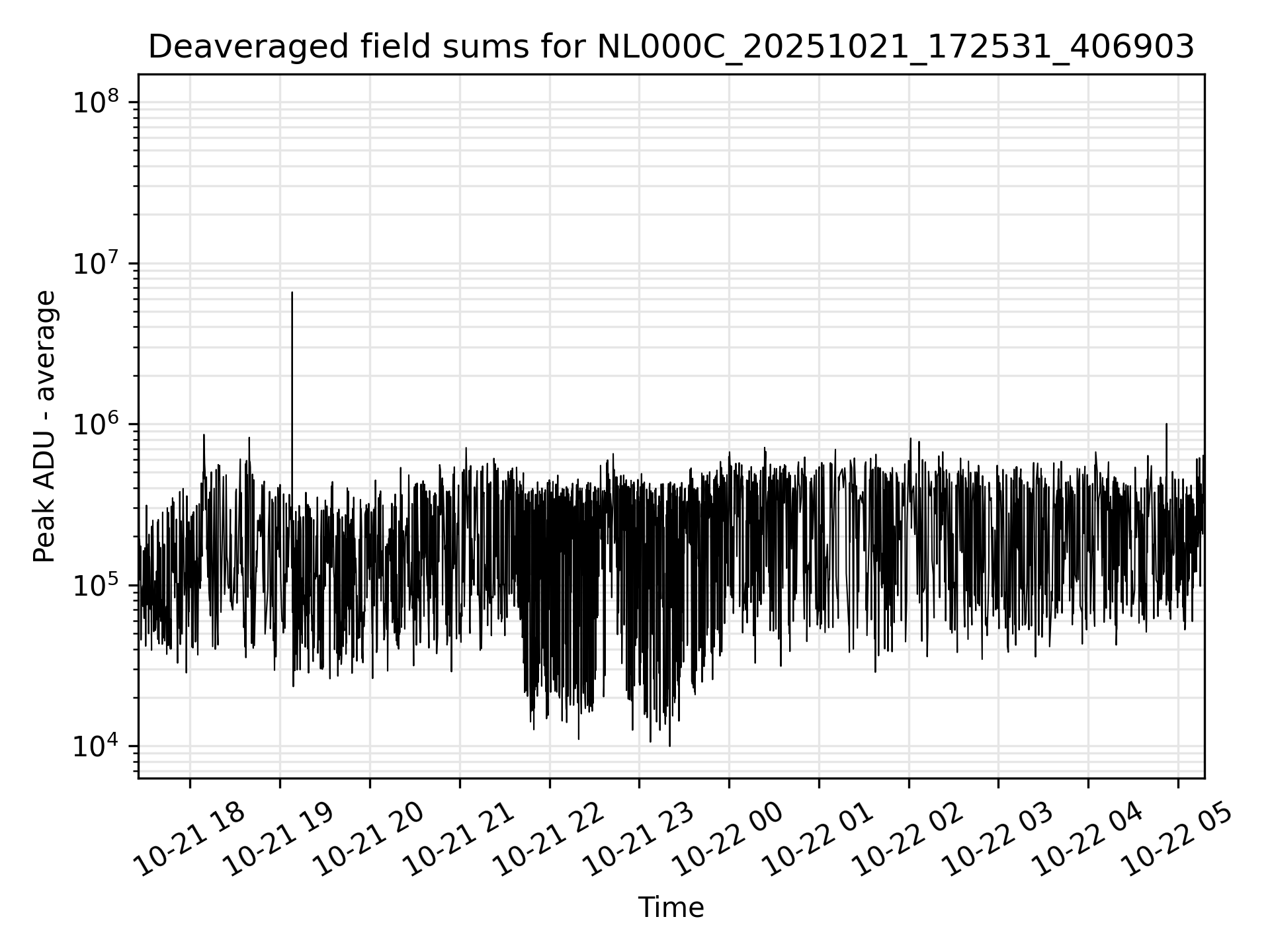The width and height of the screenshot is (1270, 952).
Task: Click the '10-22 02' x-axis tick label
Action: pos(908,840)
